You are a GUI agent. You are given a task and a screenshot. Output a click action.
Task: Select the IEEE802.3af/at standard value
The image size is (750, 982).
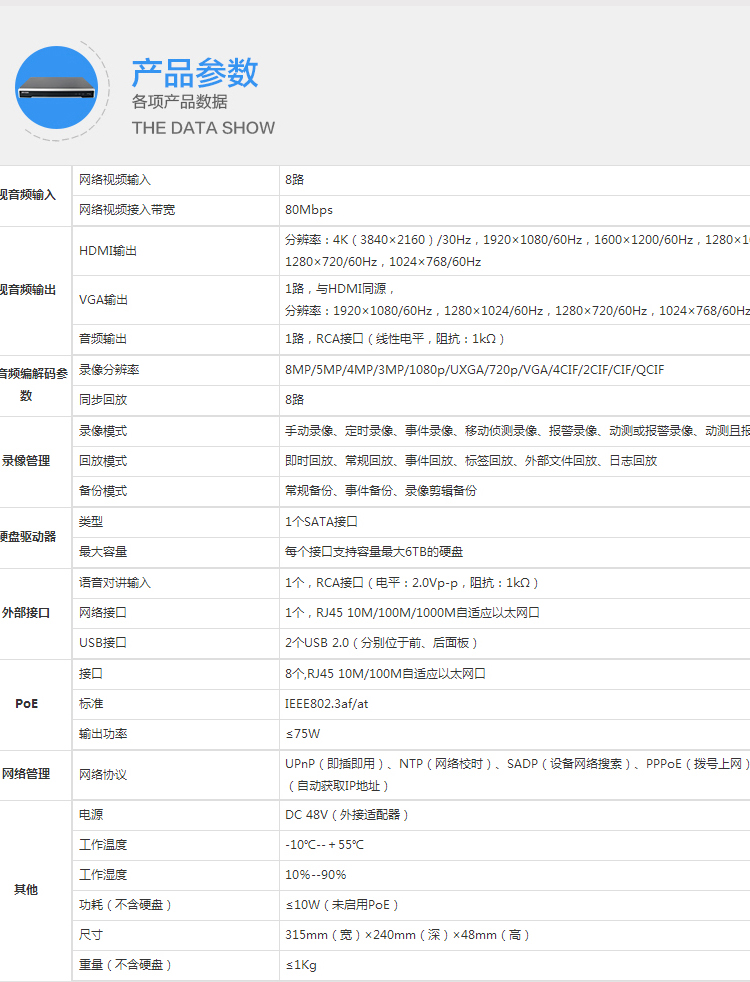coord(326,704)
